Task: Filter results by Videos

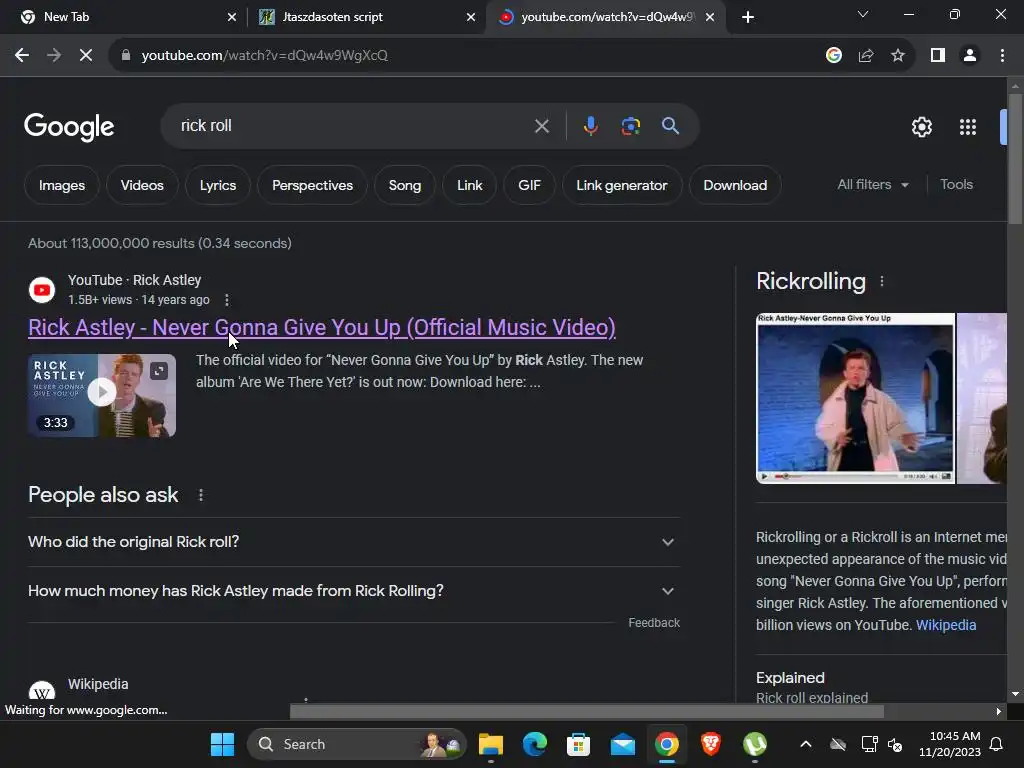Action: coord(142,185)
